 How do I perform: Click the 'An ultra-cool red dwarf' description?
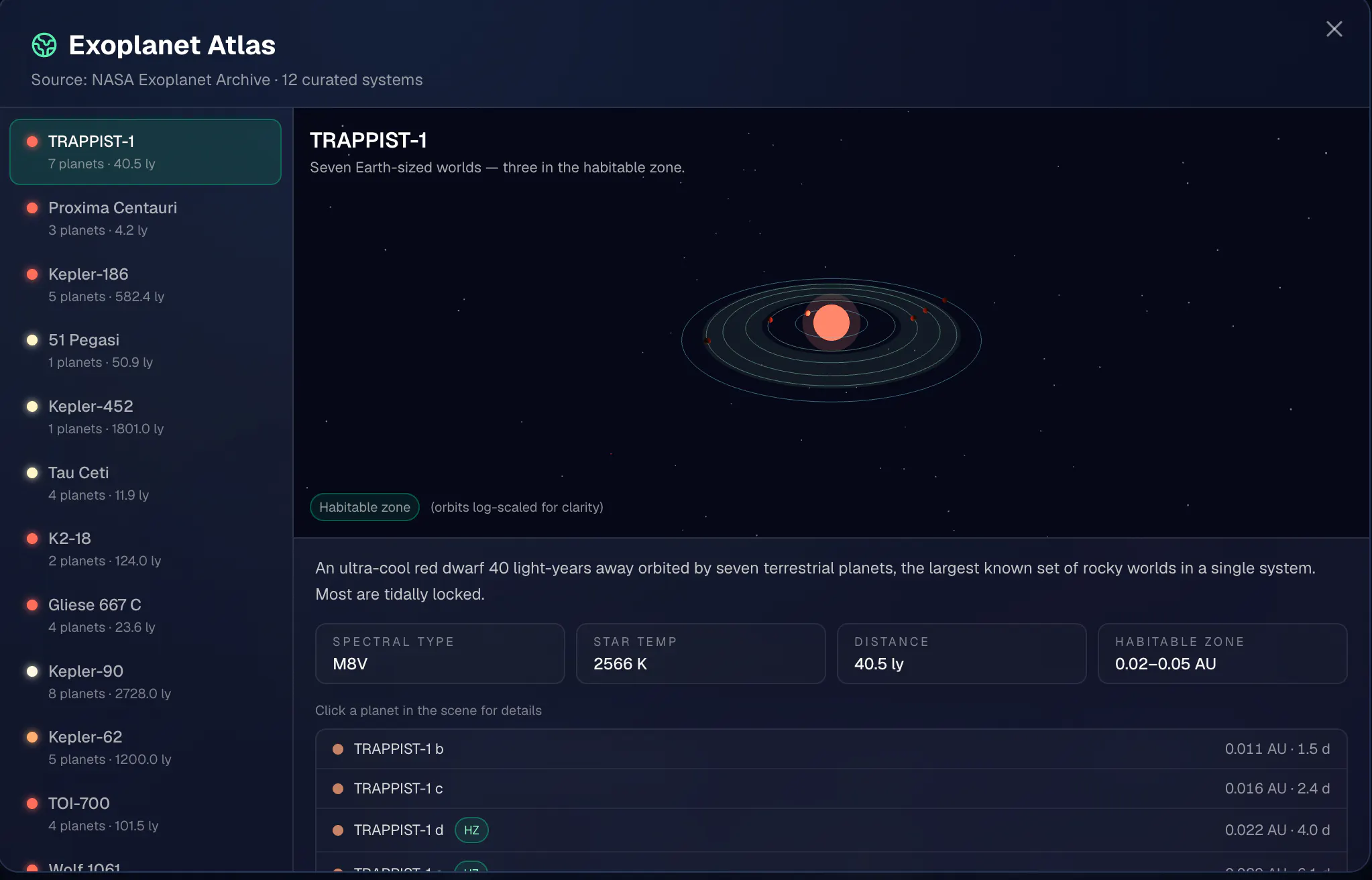pyautogui.click(x=815, y=581)
